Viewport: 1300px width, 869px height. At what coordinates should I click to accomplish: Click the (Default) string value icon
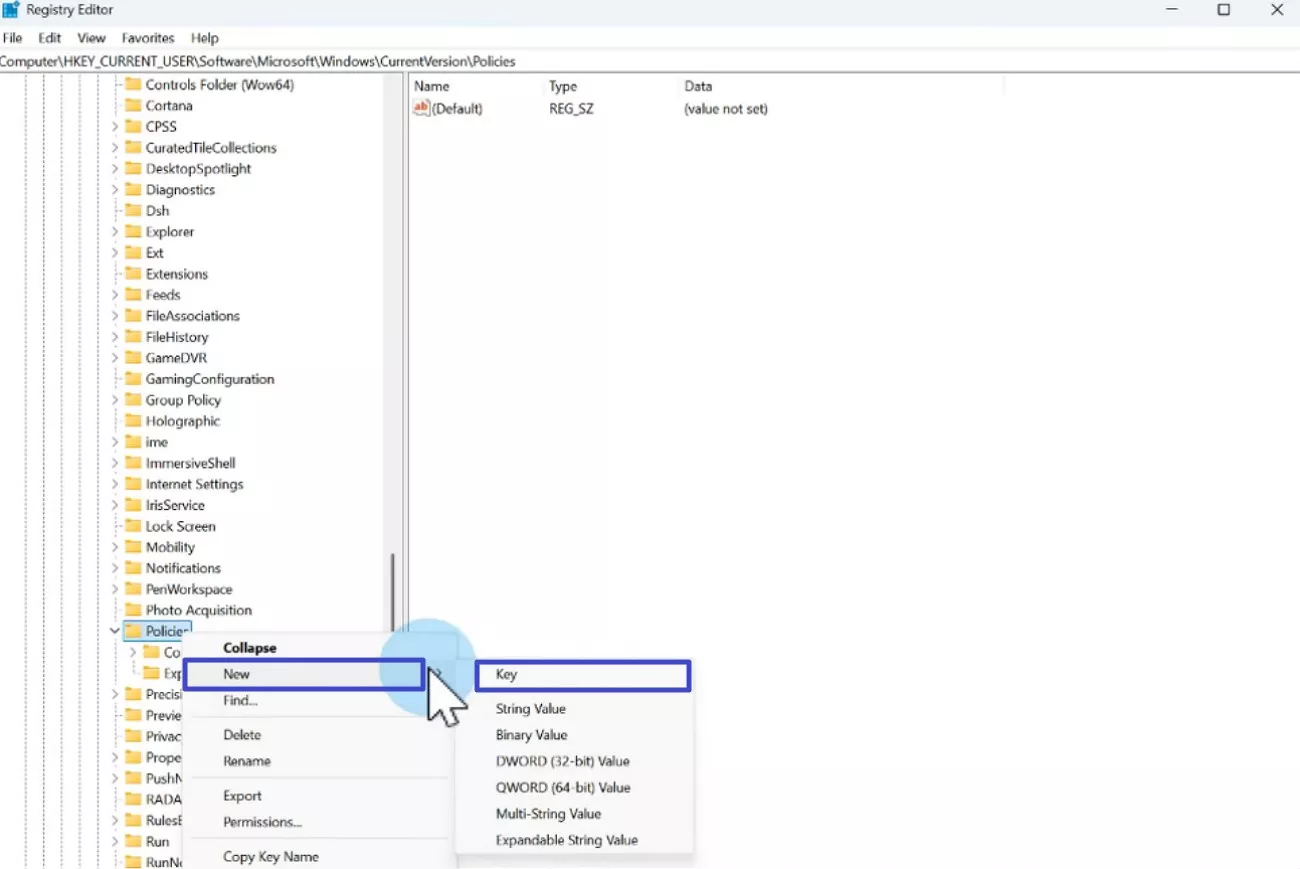[421, 109]
